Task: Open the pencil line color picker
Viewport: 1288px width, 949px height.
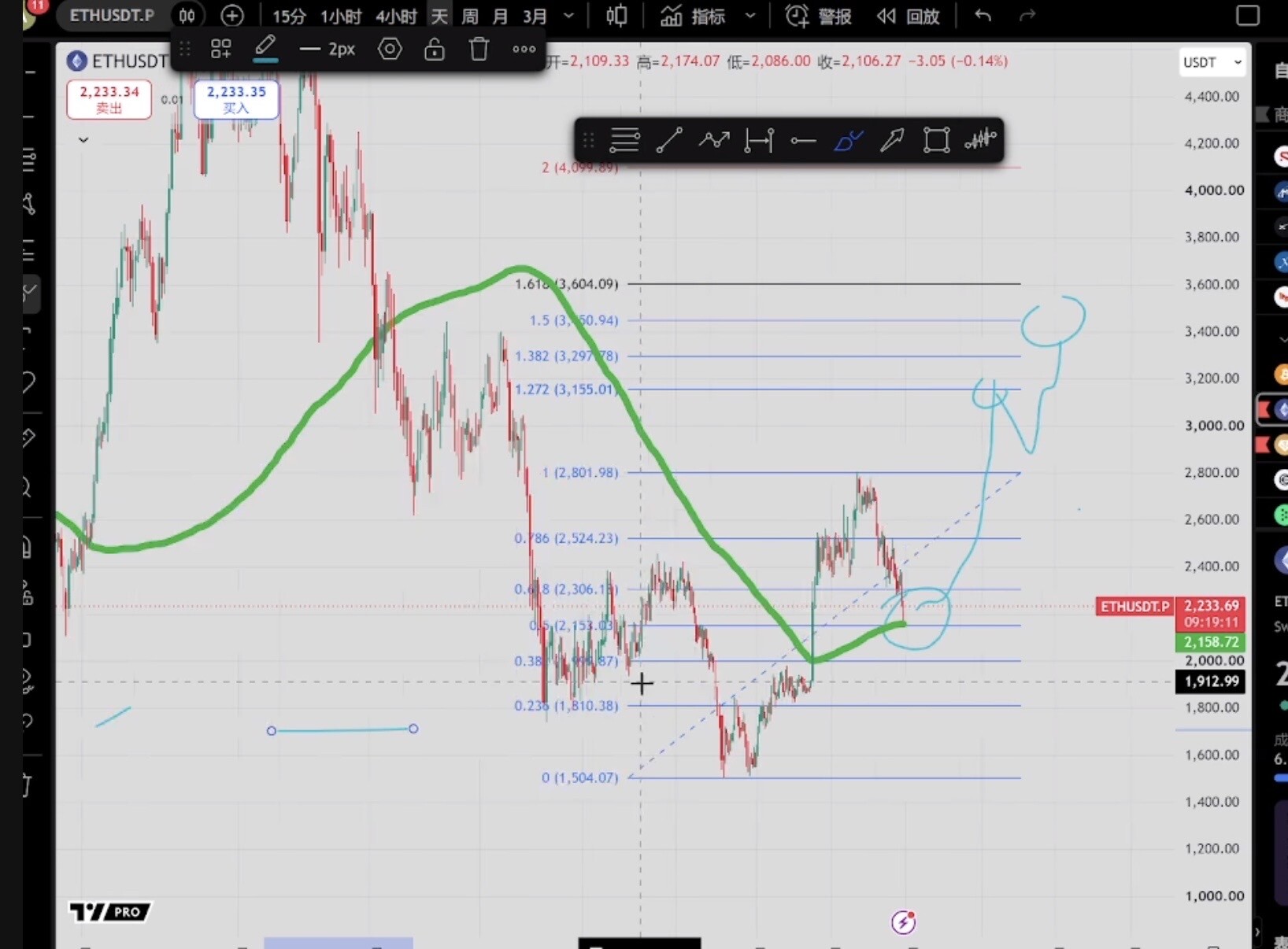Action: pyautogui.click(x=266, y=49)
